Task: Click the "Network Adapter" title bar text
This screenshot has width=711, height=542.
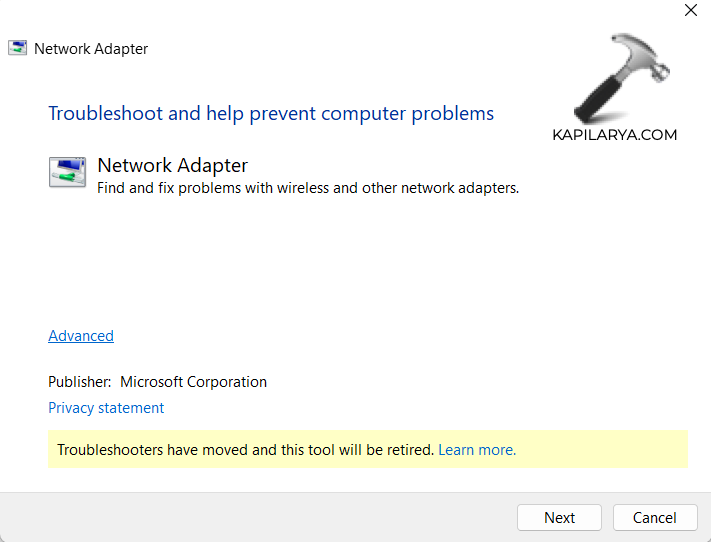Action: pos(91,48)
